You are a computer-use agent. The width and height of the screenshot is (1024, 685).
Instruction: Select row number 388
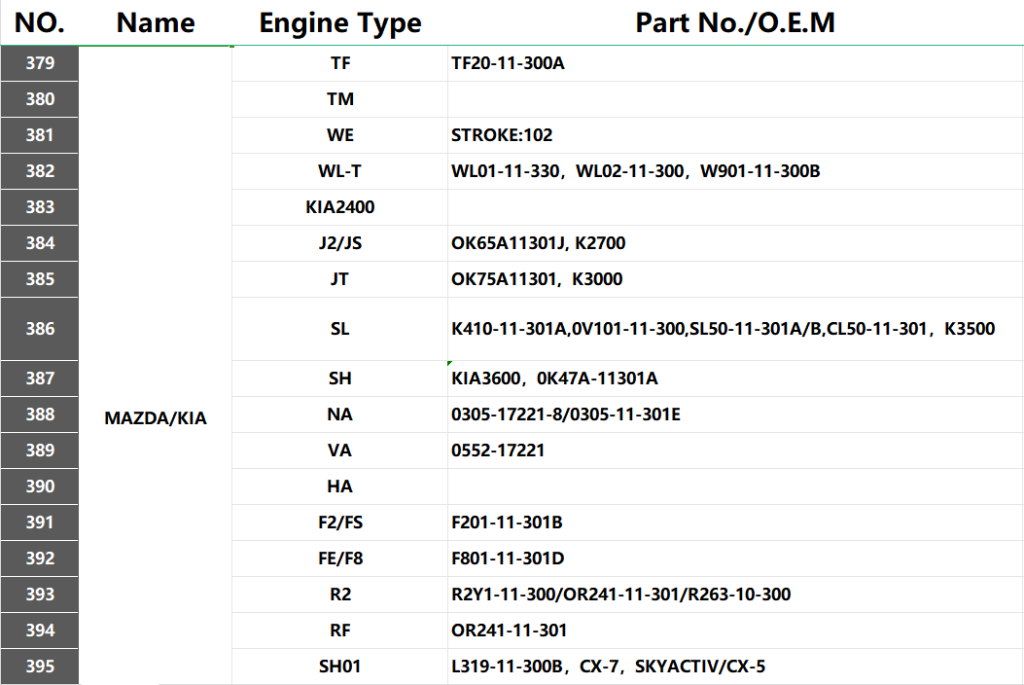click(39, 414)
